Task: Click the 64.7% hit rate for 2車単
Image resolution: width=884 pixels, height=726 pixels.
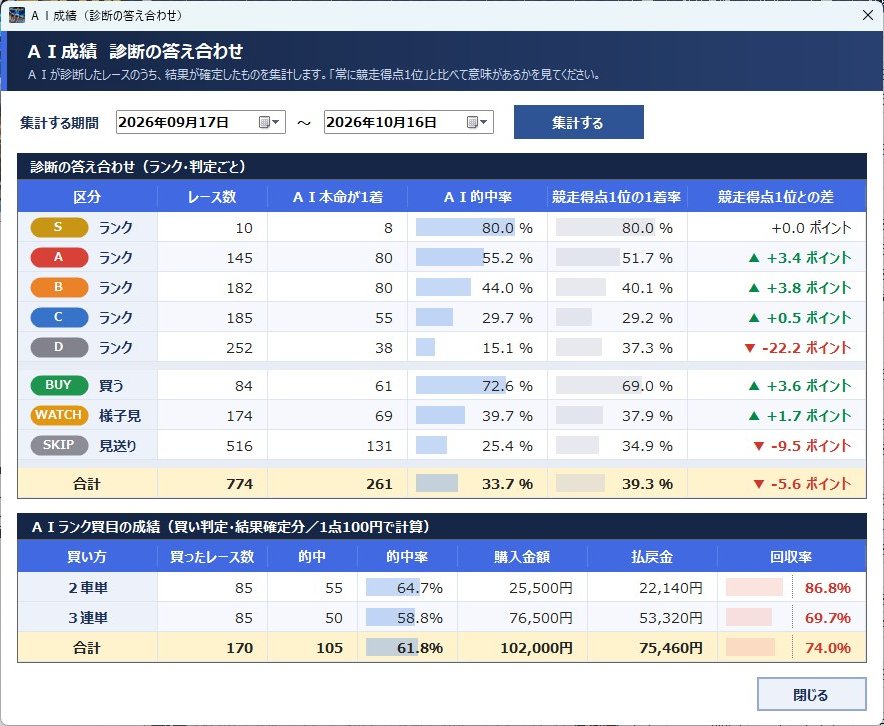Action: click(419, 588)
